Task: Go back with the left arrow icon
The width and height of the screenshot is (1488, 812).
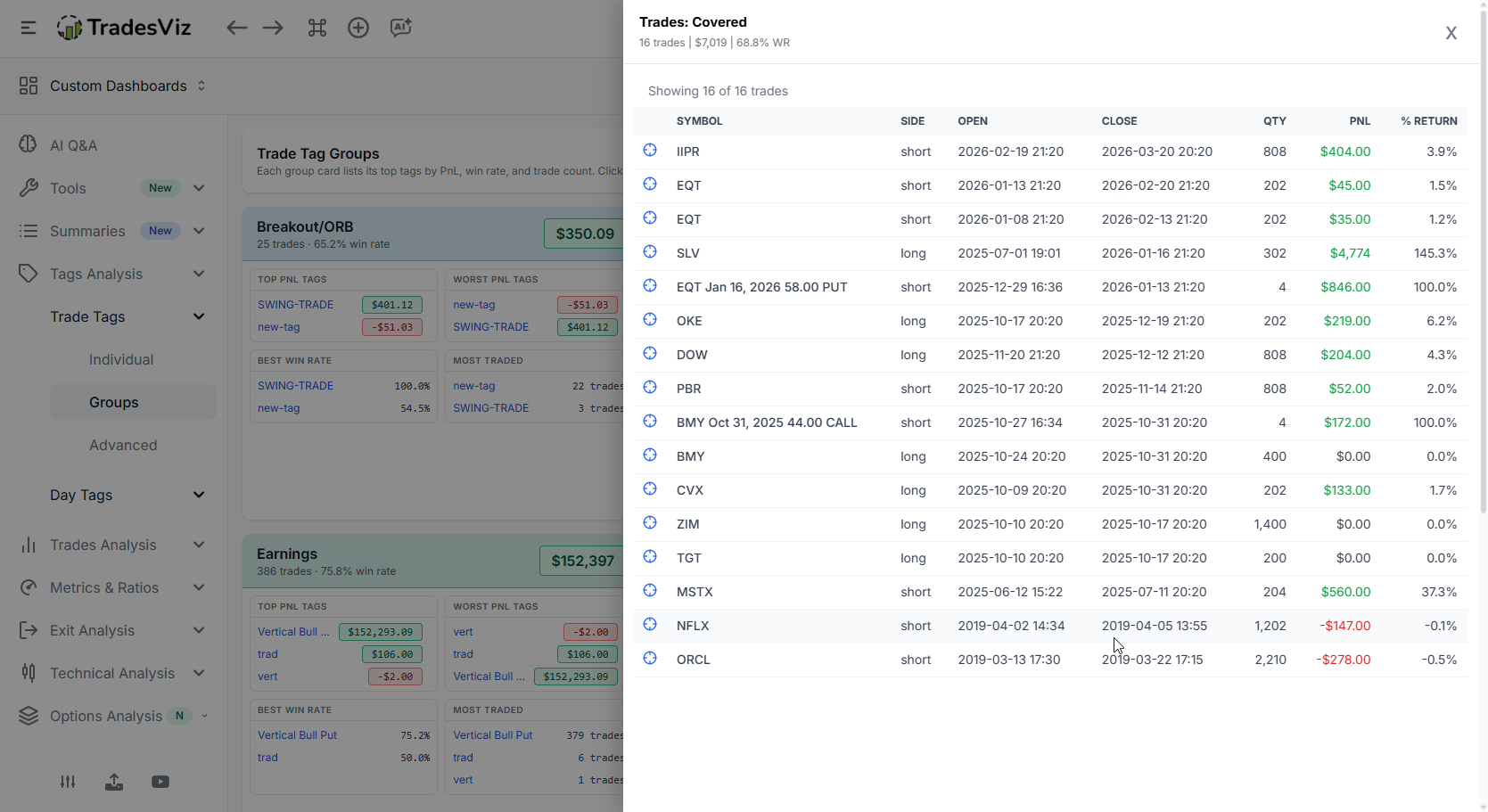Action: click(236, 28)
